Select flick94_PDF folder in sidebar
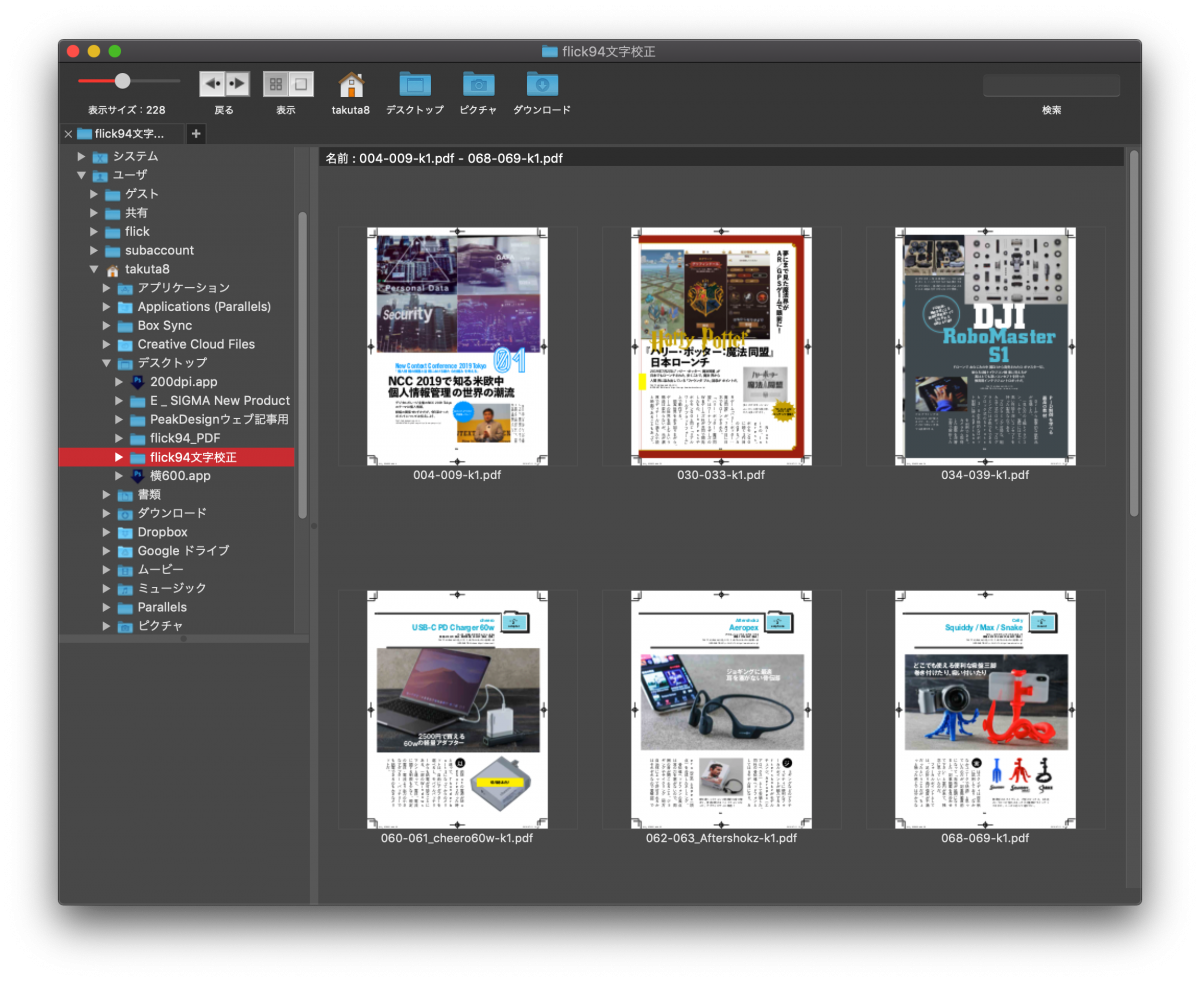 coord(184,438)
